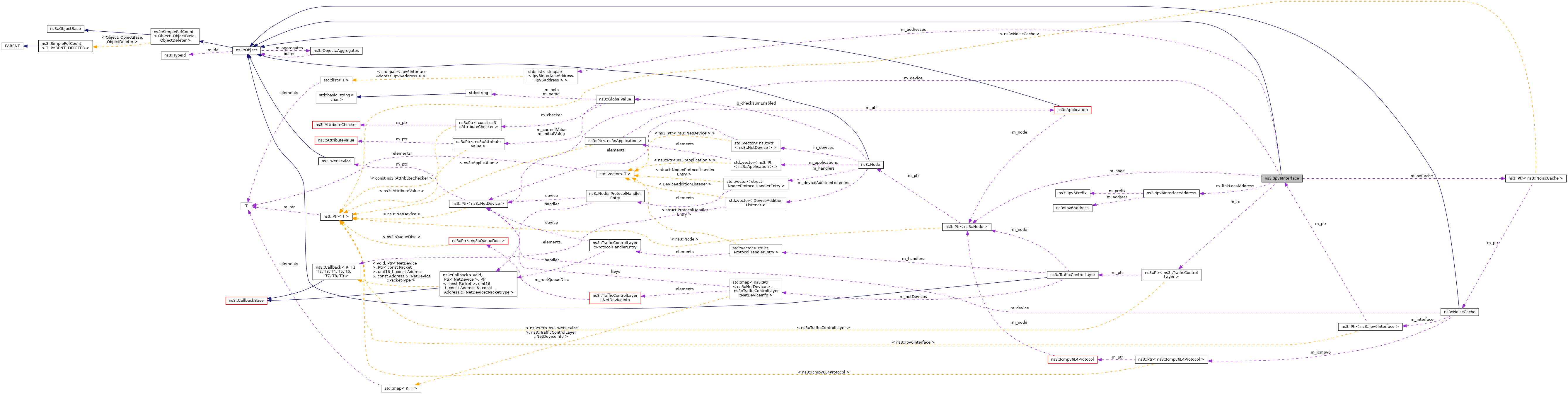
Task: Open the ns3::Object::Aggregates node
Action: [x=336, y=51]
